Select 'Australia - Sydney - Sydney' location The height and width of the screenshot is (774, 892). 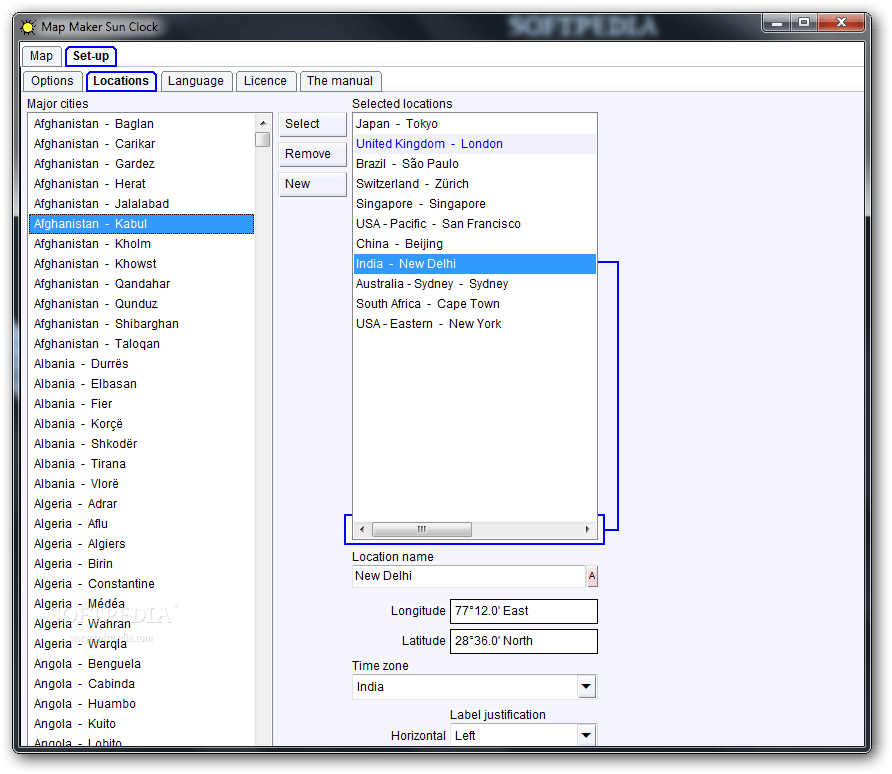click(475, 284)
